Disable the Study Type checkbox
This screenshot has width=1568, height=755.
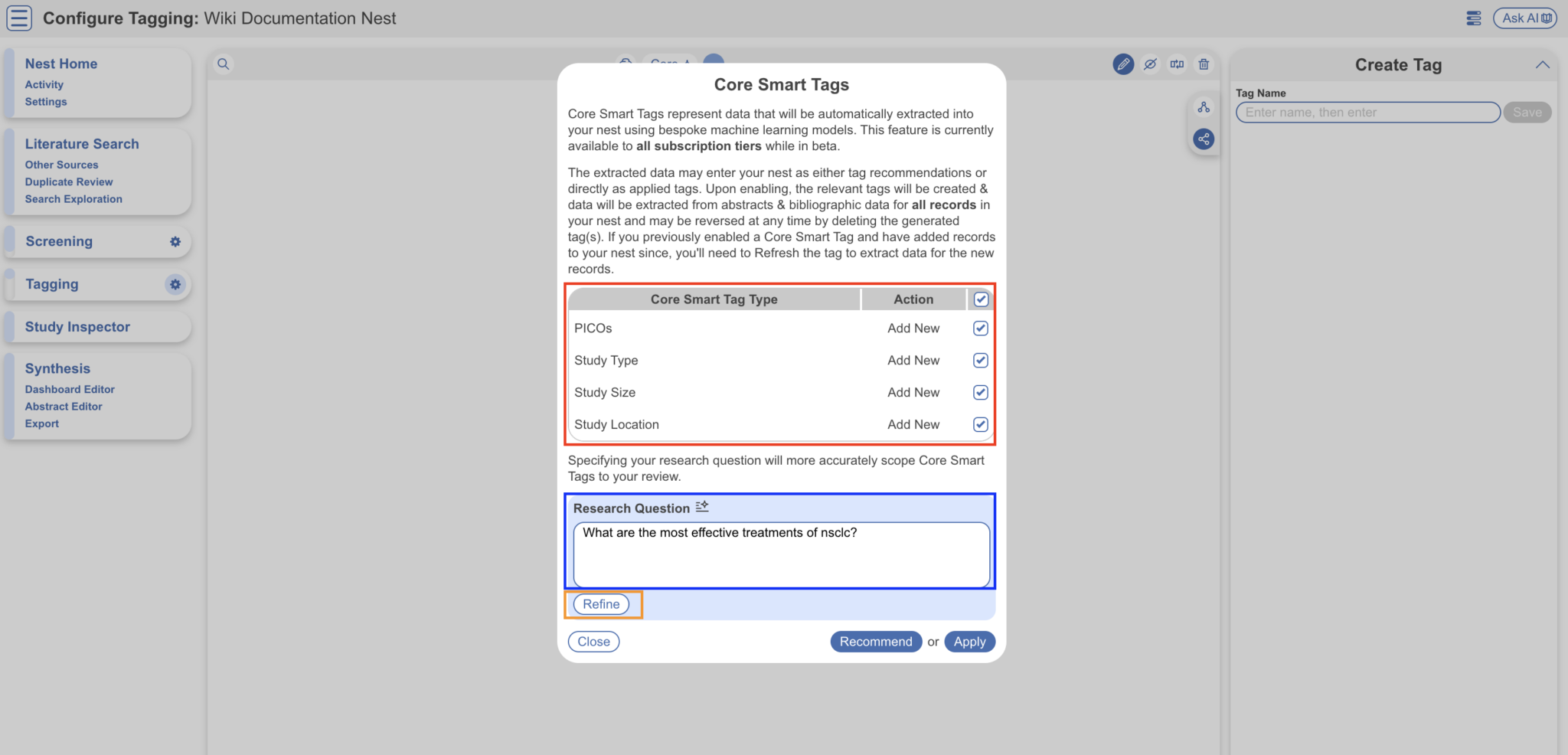click(980, 360)
